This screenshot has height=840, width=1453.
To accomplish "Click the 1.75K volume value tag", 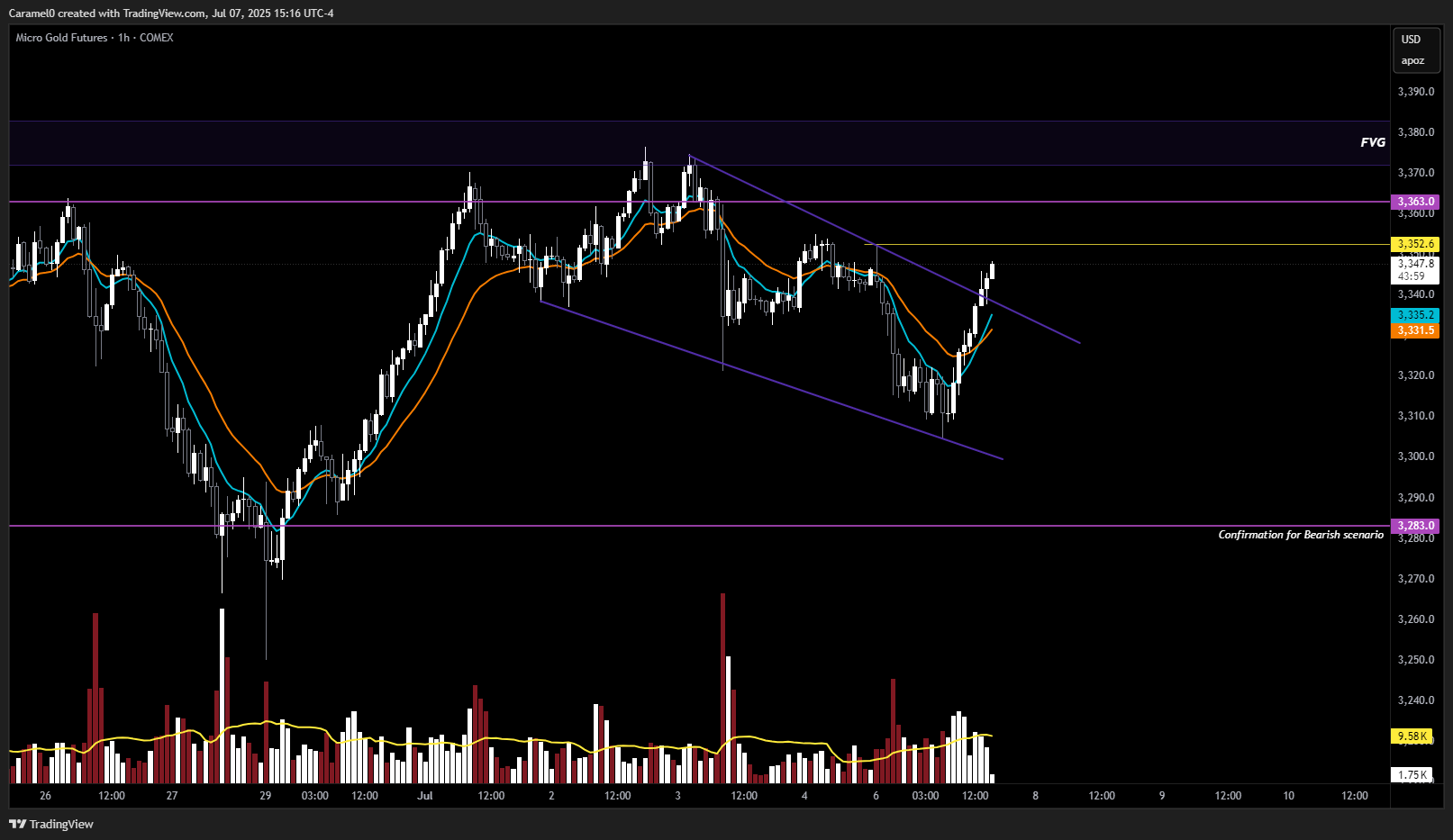I will pyautogui.click(x=1412, y=774).
